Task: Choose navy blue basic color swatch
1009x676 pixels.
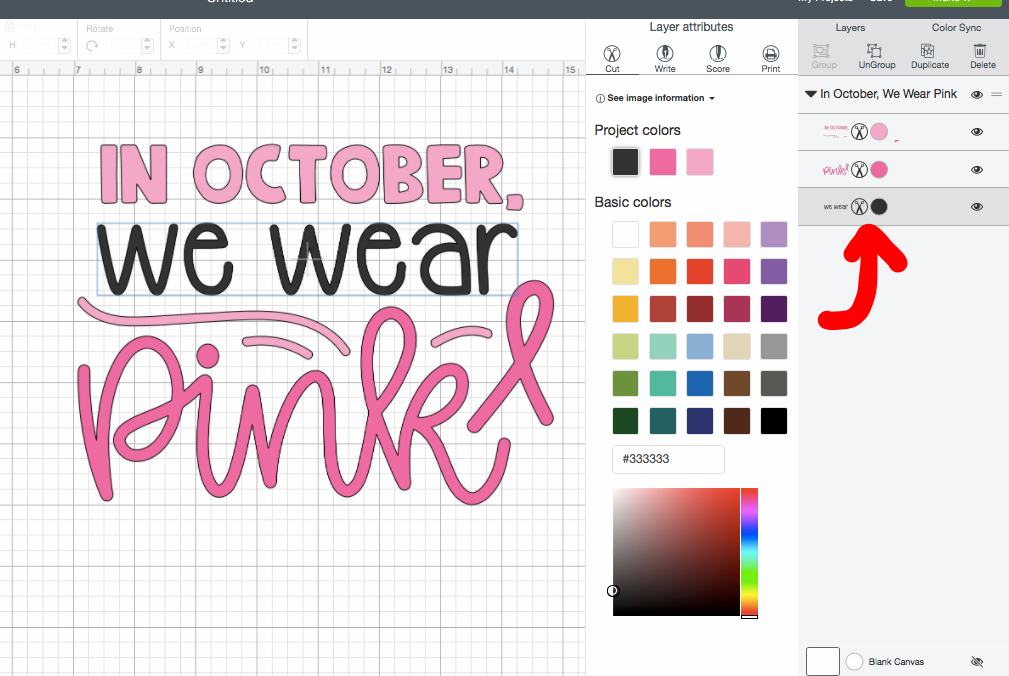Action: [699, 421]
